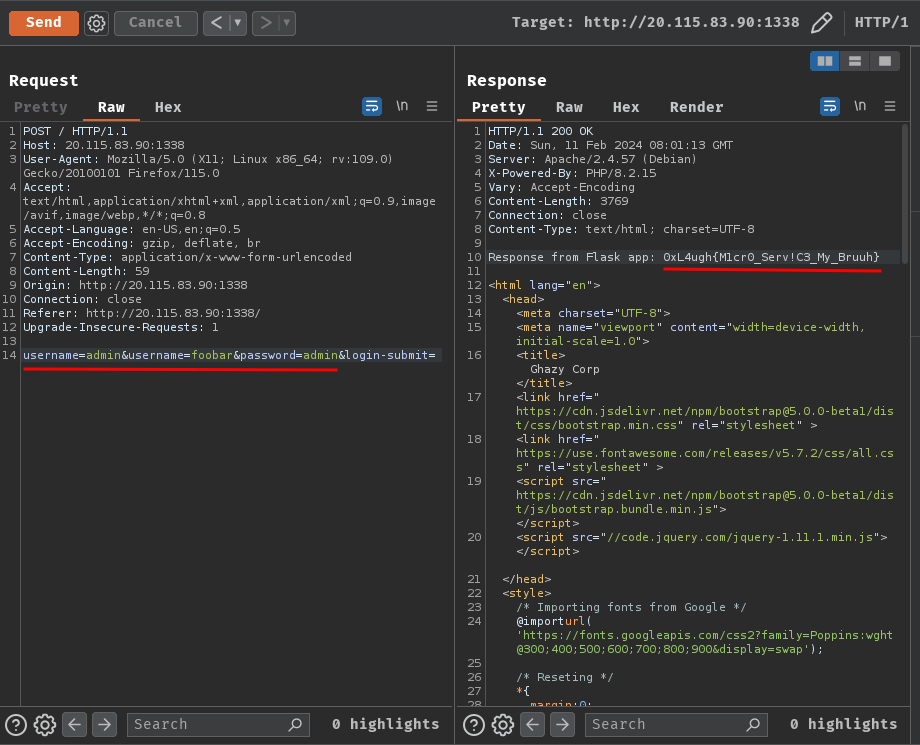
Task: Go to next search match in Response
Action: coord(562,725)
